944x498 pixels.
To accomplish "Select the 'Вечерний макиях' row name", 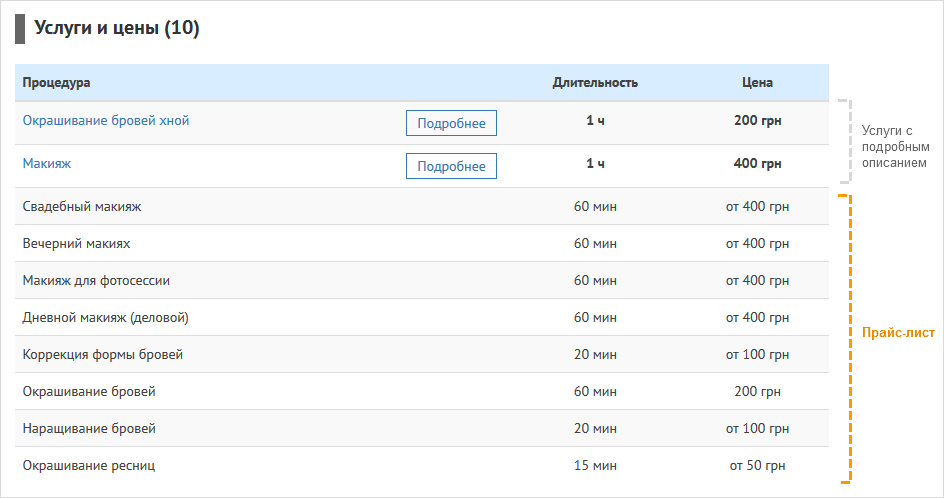I will 76,243.
